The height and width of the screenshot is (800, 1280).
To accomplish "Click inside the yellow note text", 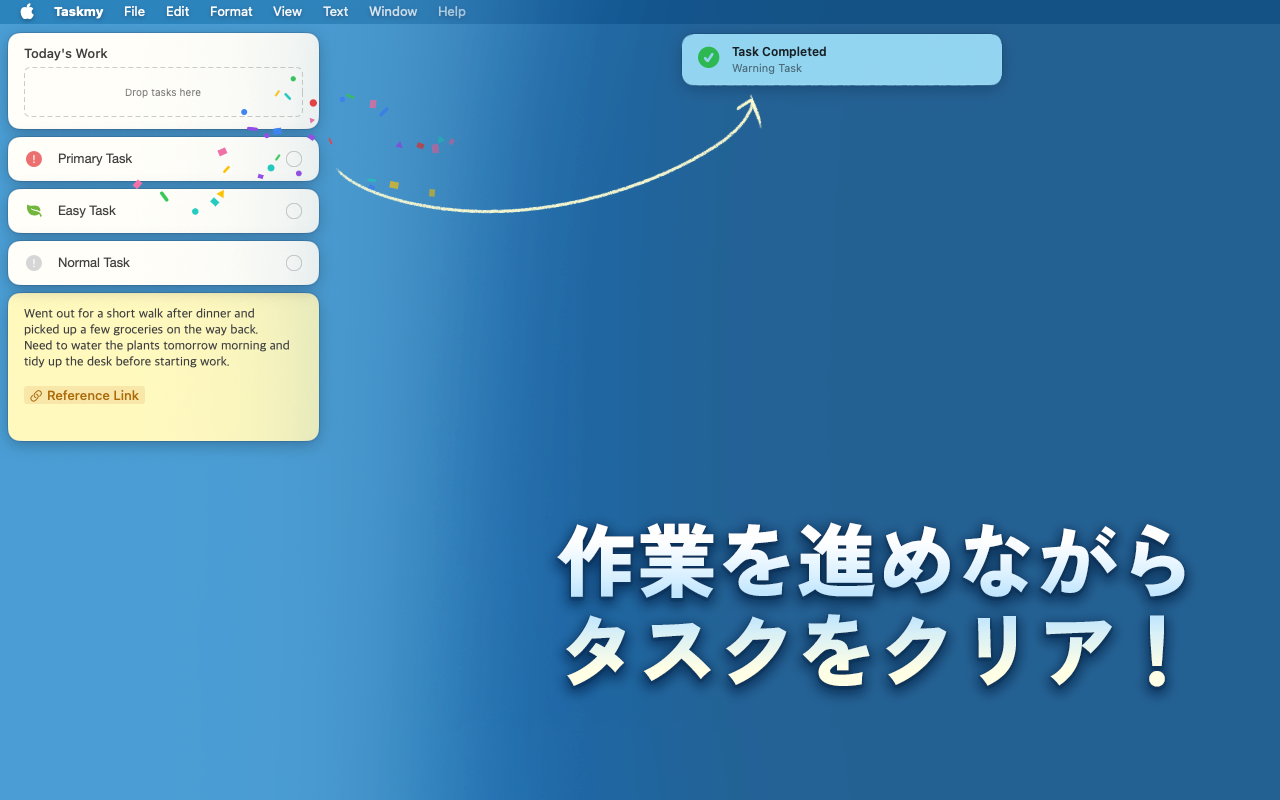I will coord(157,338).
